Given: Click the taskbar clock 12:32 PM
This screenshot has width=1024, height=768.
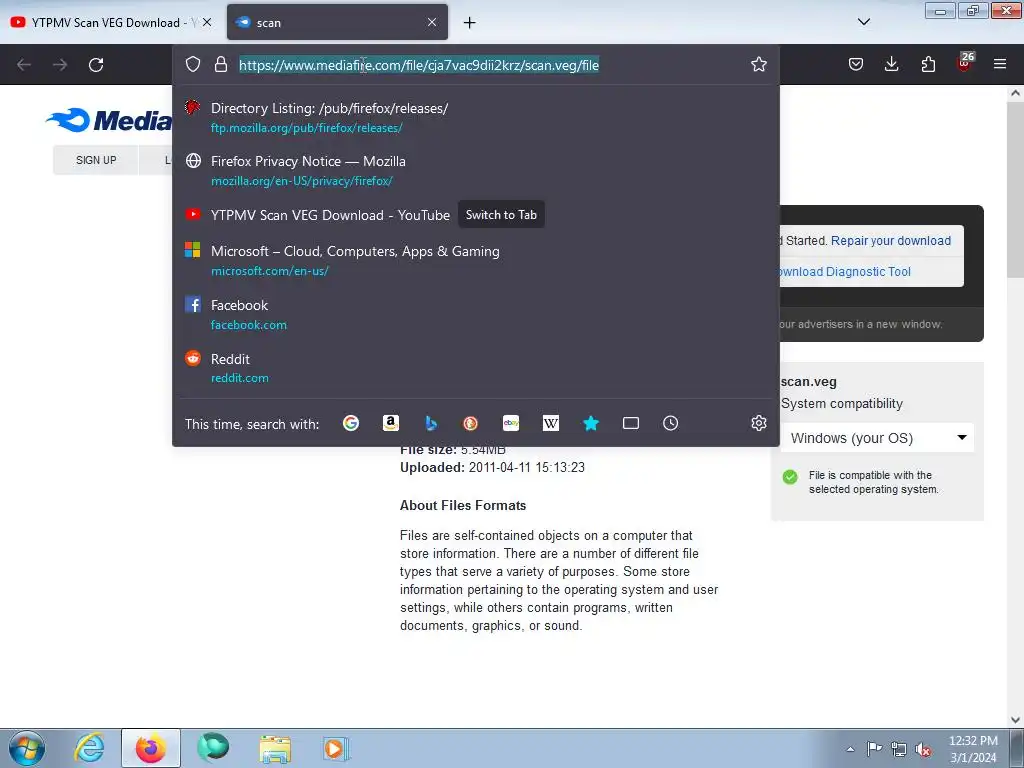Looking at the screenshot, I should (972, 749).
